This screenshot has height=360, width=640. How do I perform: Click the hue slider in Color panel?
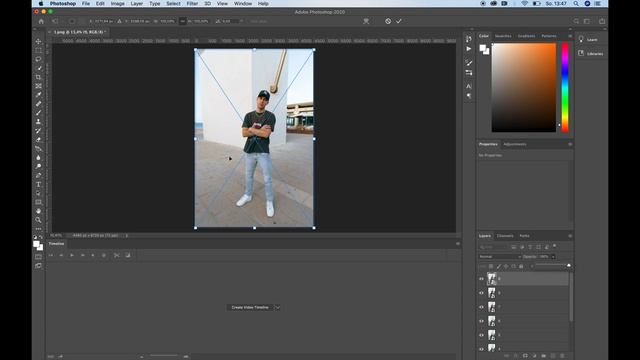coord(565,88)
